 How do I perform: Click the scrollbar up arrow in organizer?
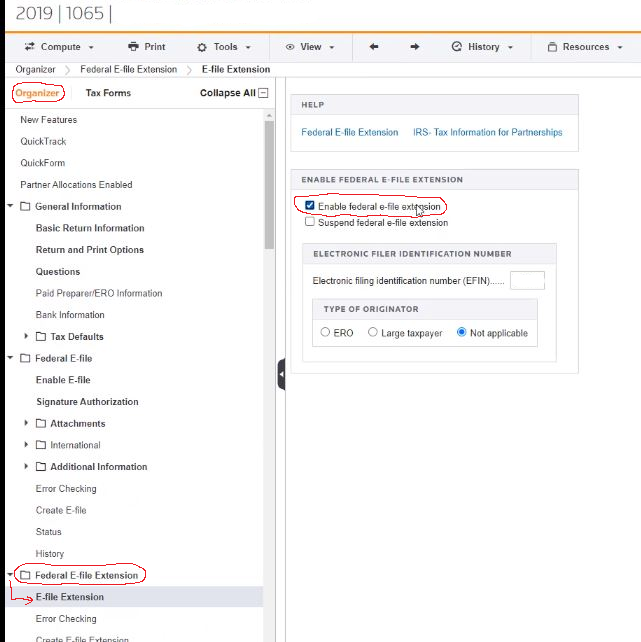point(269,116)
